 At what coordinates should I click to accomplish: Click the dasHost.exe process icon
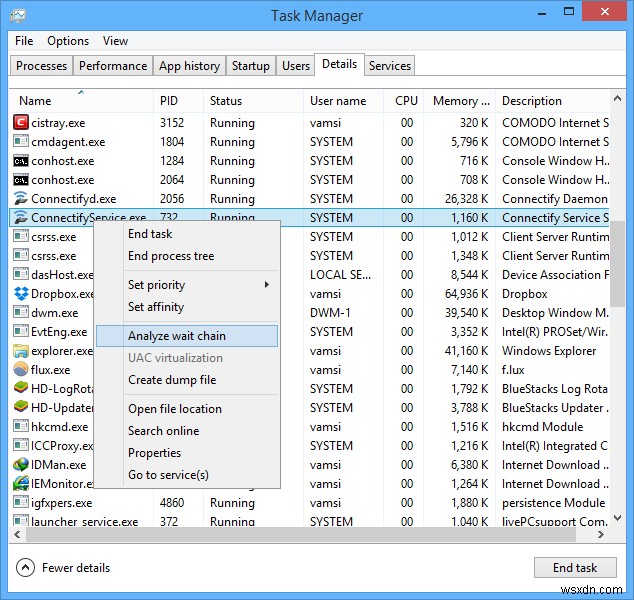(21, 275)
